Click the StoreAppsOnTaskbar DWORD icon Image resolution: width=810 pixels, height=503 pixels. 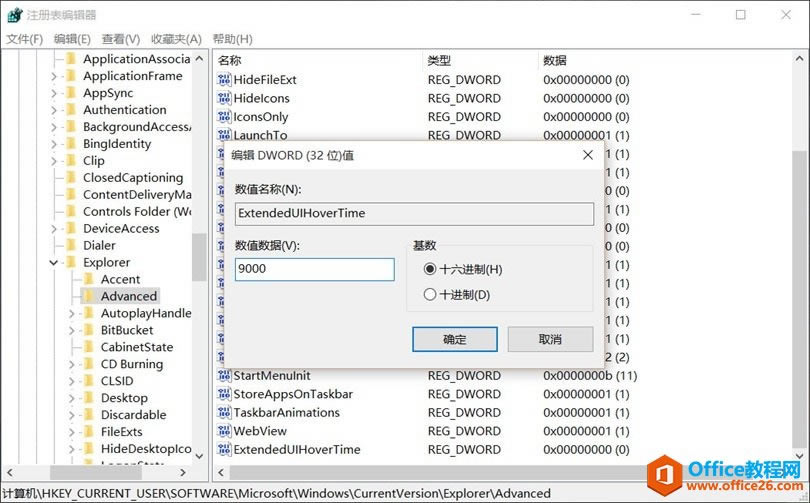(224, 394)
